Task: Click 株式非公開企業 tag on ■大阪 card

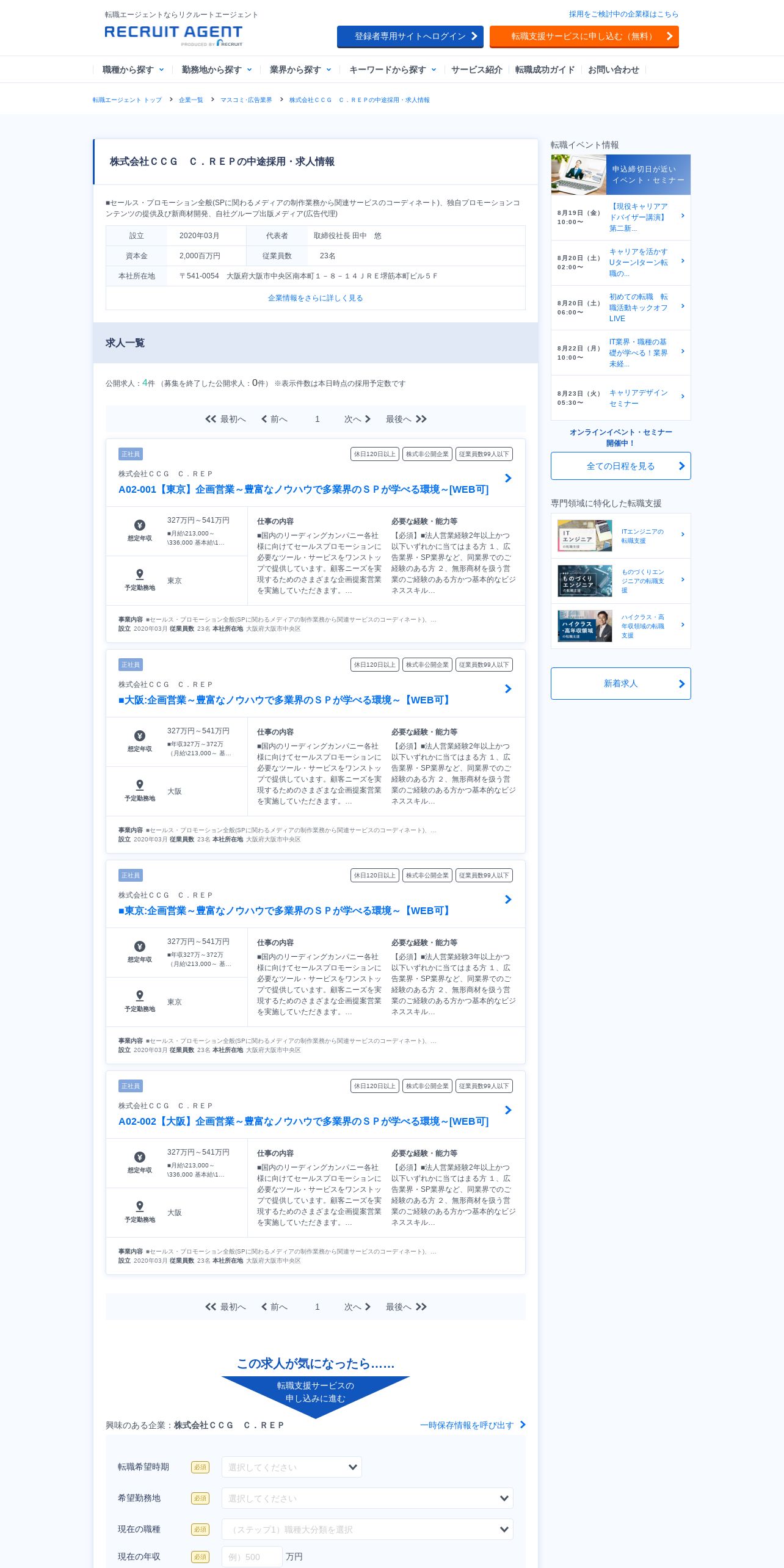Action: (x=427, y=665)
